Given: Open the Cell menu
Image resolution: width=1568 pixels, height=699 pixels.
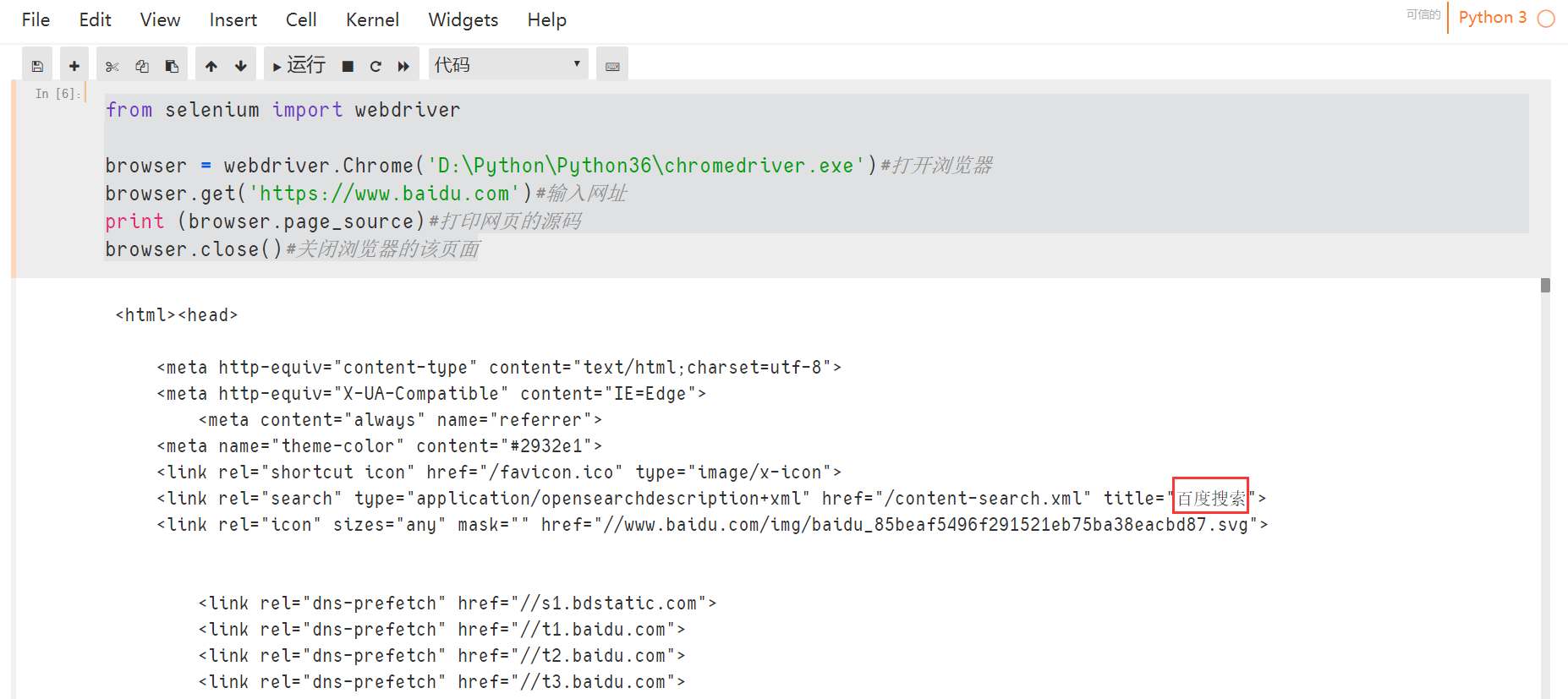Looking at the screenshot, I should pyautogui.click(x=301, y=19).
